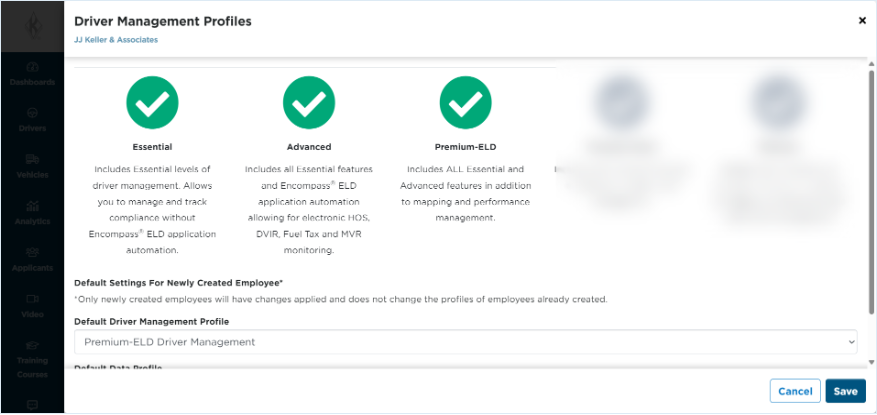Click the company logo at sidebar top
877x415 pixels.
click(32, 26)
